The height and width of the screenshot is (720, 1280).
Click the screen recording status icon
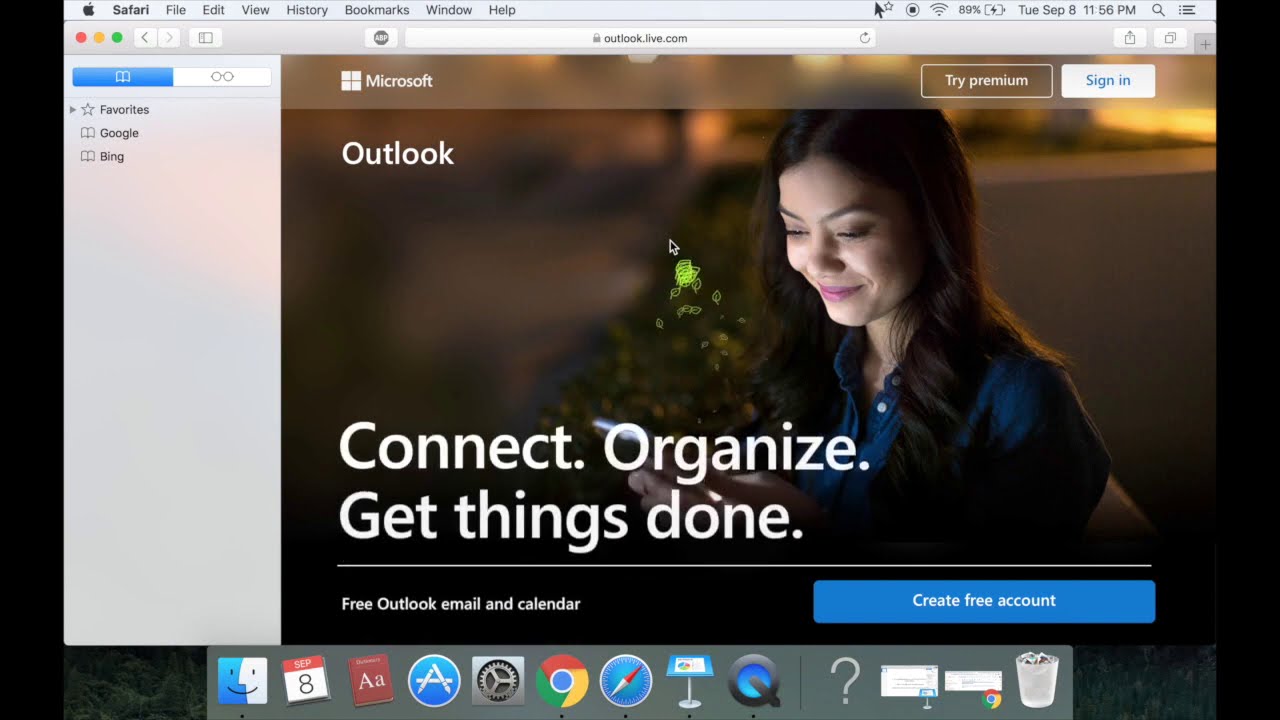[x=912, y=10]
